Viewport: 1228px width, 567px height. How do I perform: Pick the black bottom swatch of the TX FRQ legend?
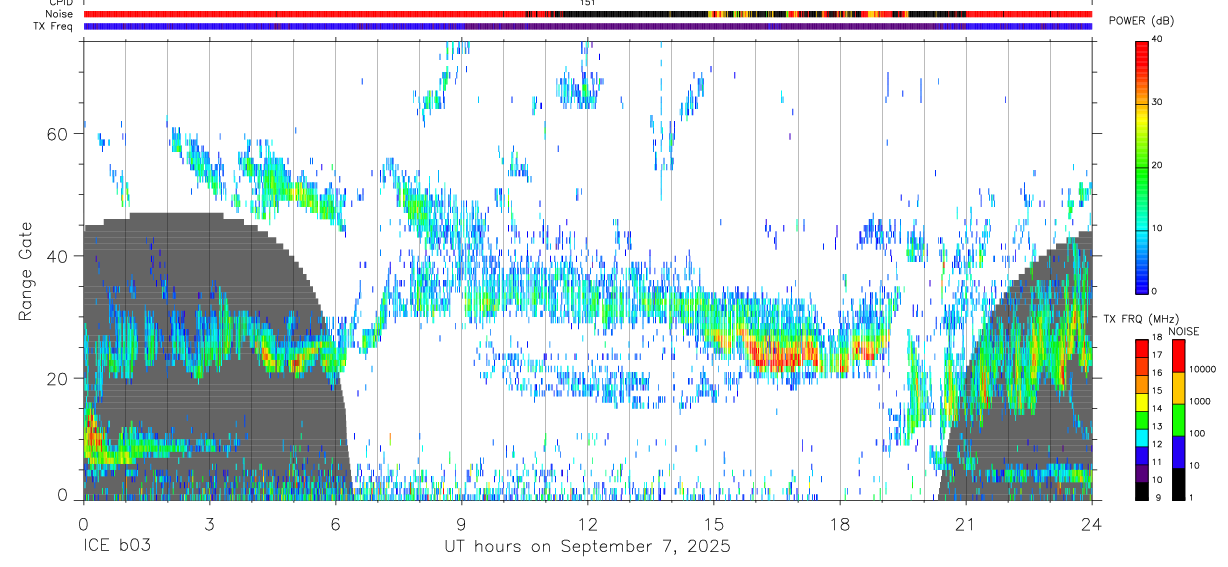1141,490
